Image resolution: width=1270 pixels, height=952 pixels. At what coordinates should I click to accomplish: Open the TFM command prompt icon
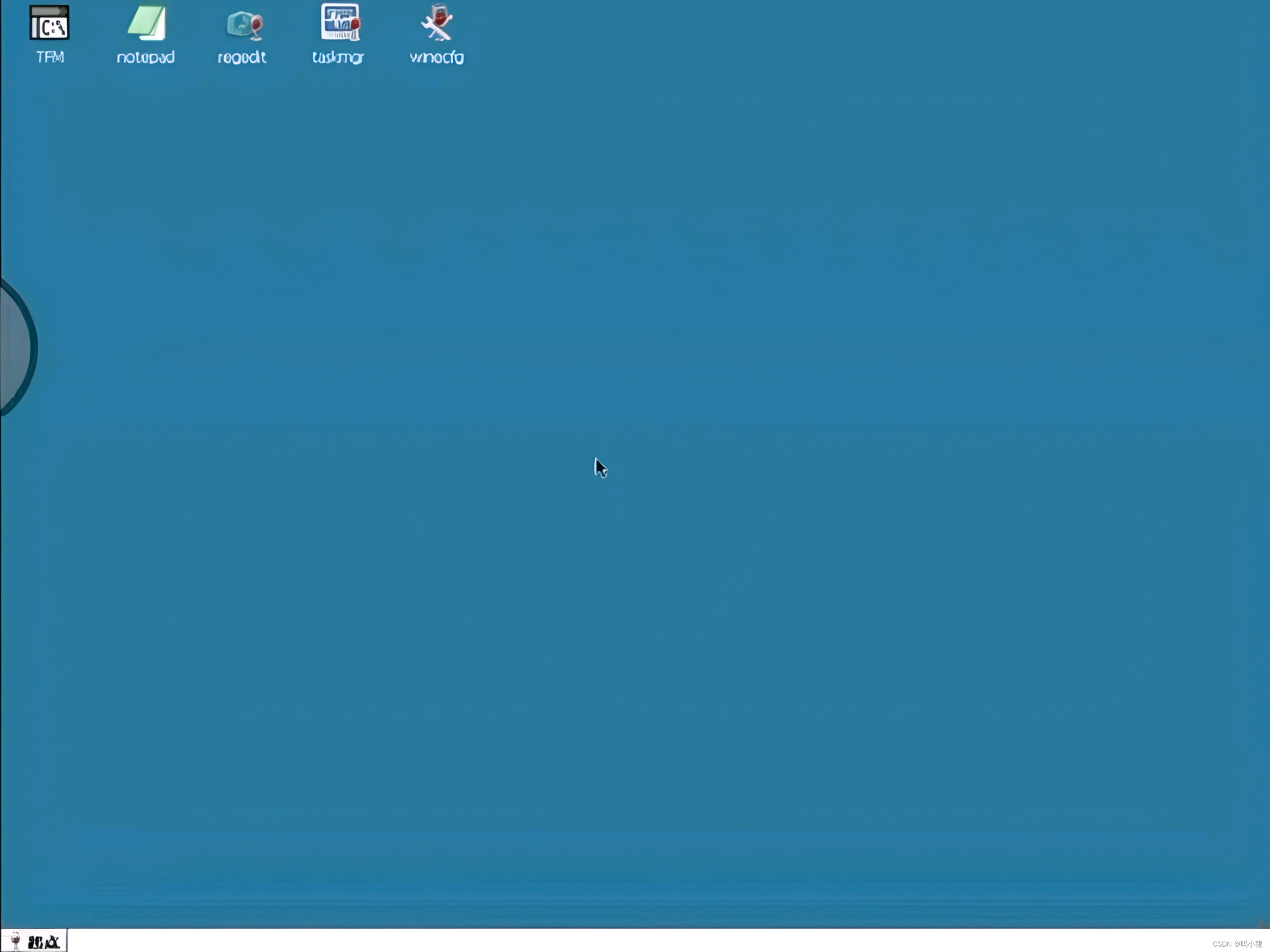coord(50,23)
